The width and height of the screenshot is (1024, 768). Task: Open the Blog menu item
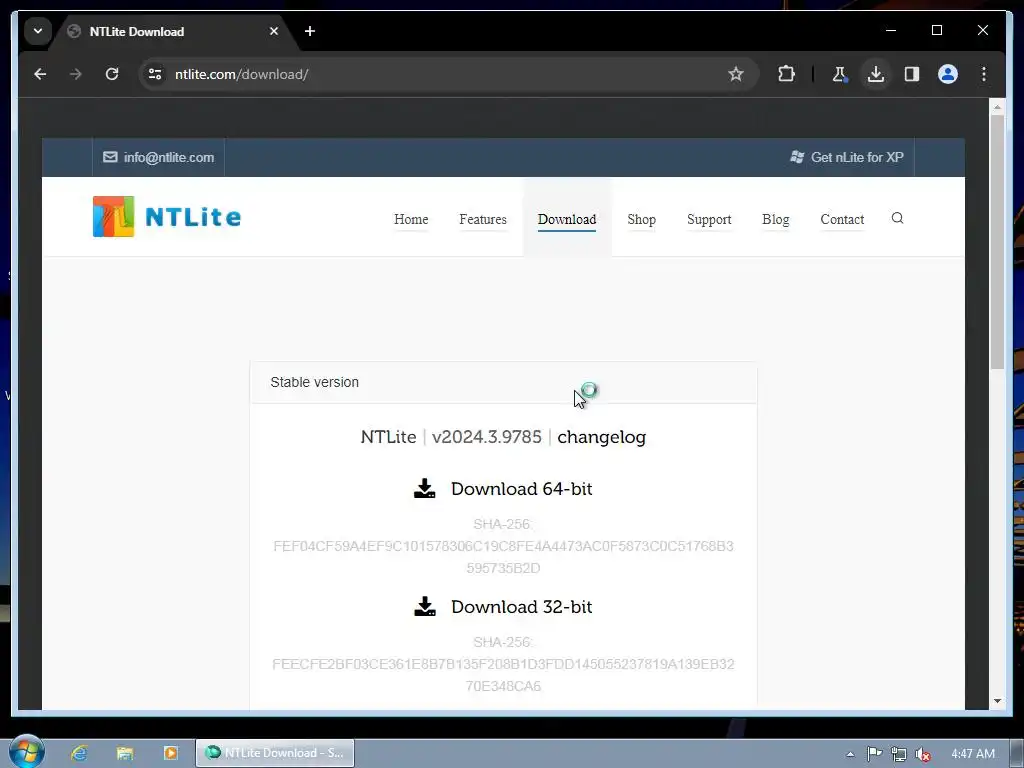776,219
